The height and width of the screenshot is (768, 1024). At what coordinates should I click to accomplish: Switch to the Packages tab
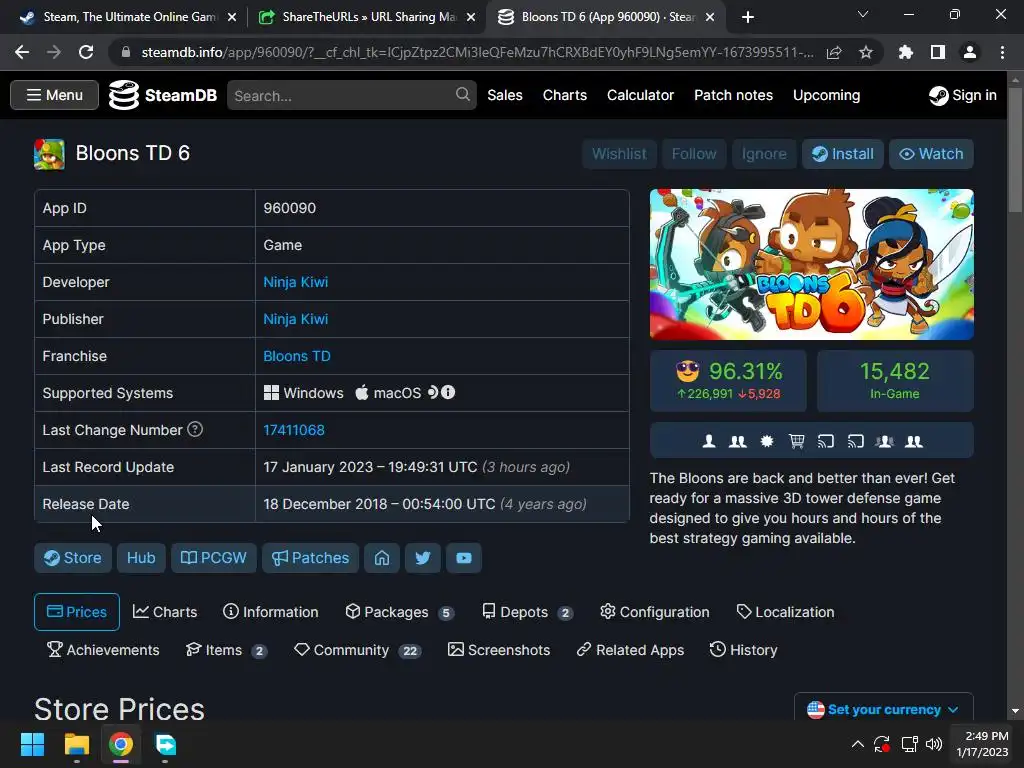point(399,612)
